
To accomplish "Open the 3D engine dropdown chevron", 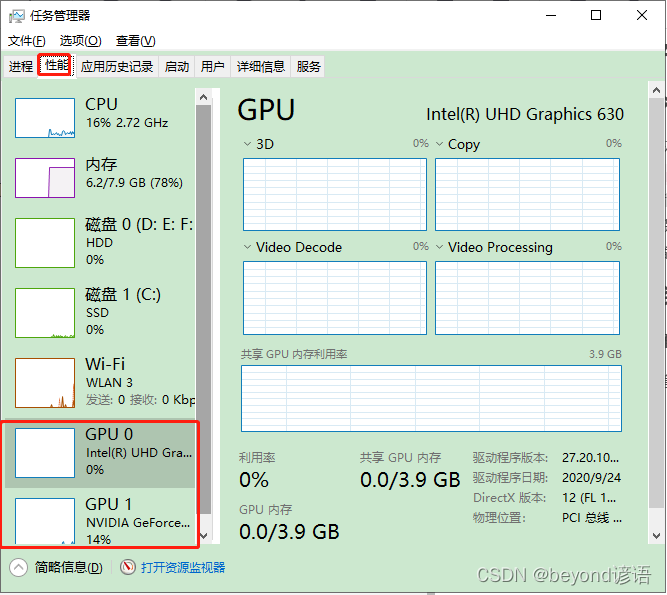I will (x=247, y=144).
